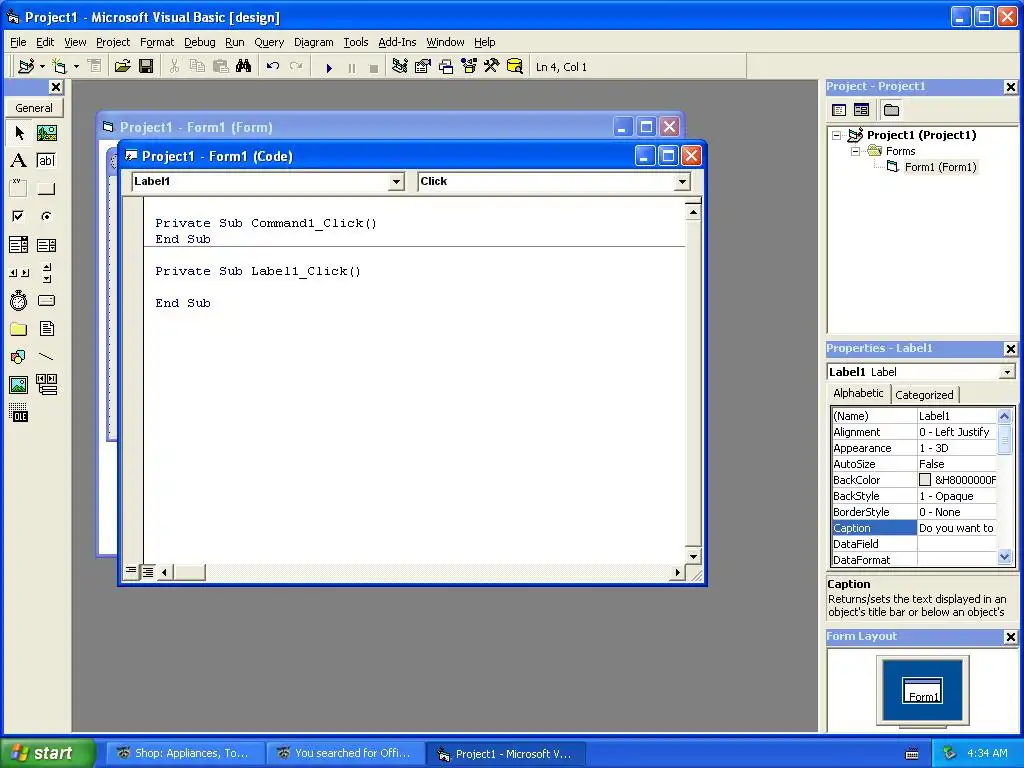Select the FileListBox tool

coord(46,328)
